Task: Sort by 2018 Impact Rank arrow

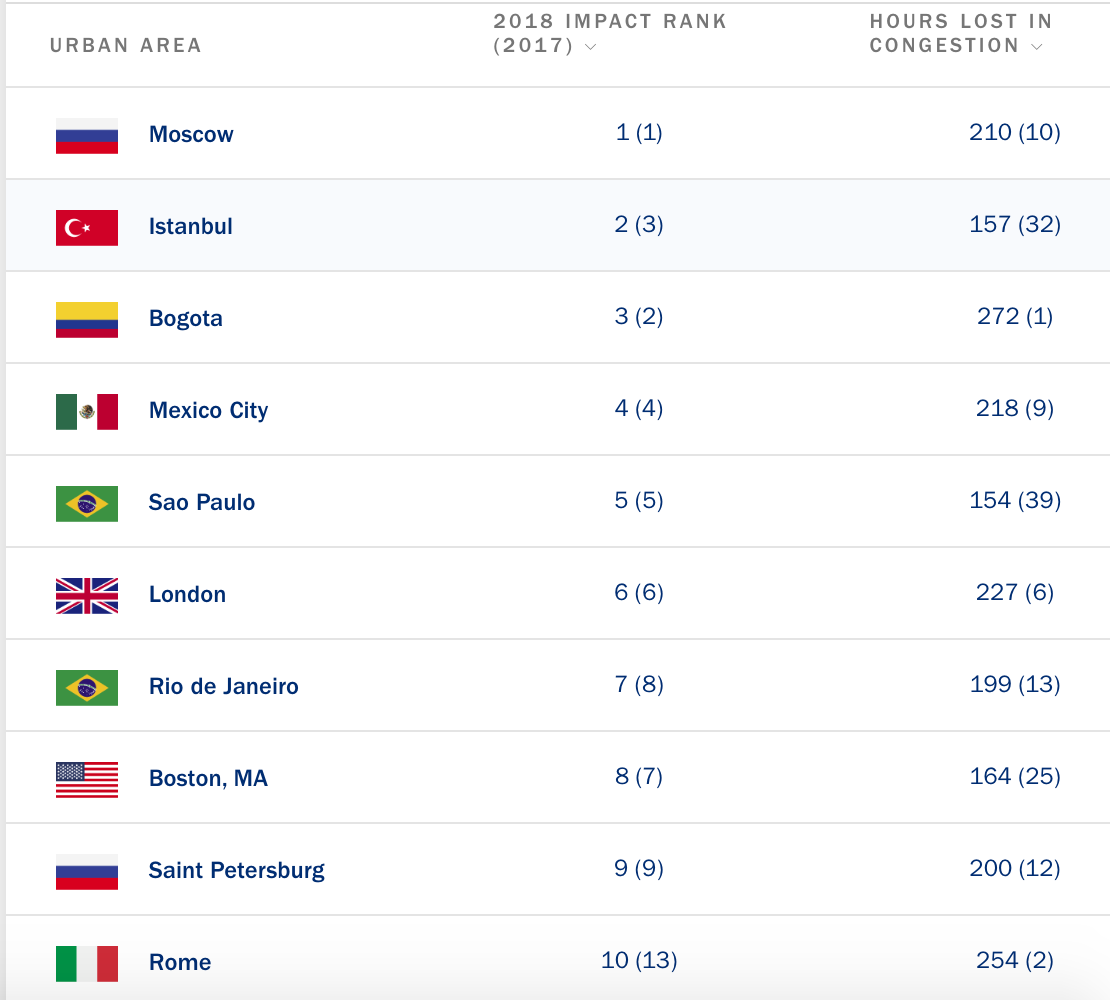Action: point(591,47)
